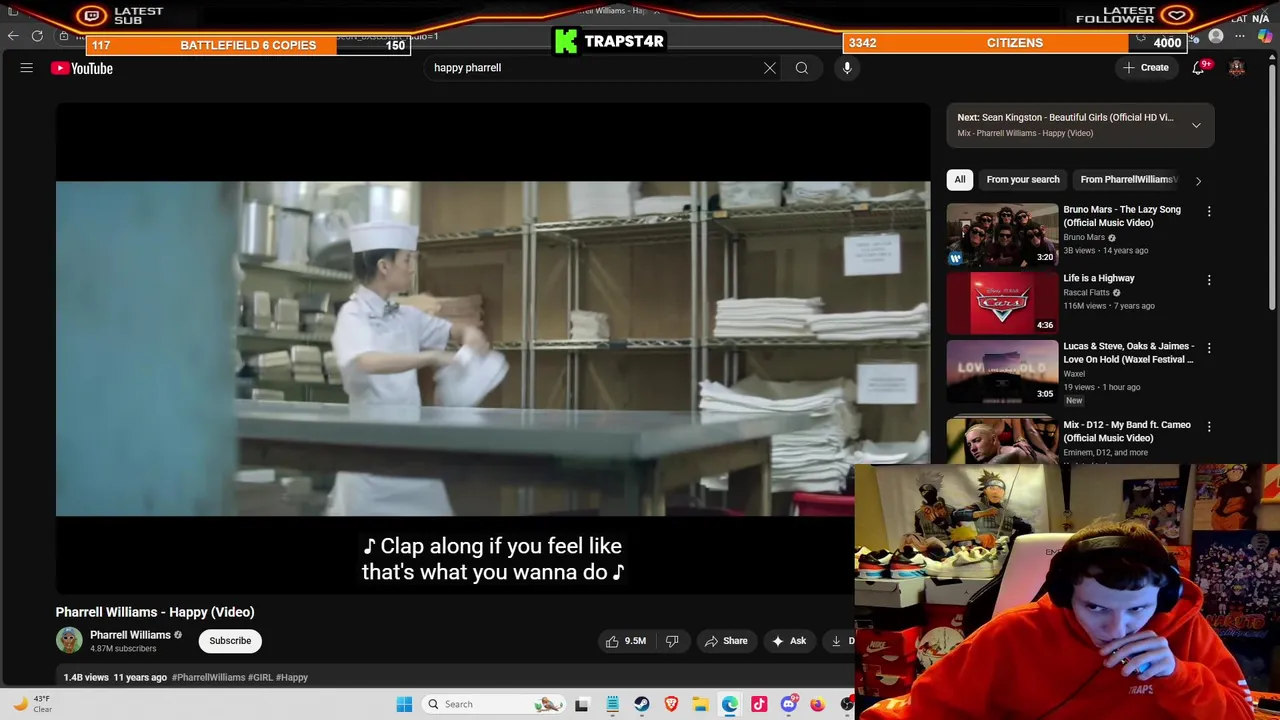
Task: Like the Happy video
Action: [x=625, y=641]
